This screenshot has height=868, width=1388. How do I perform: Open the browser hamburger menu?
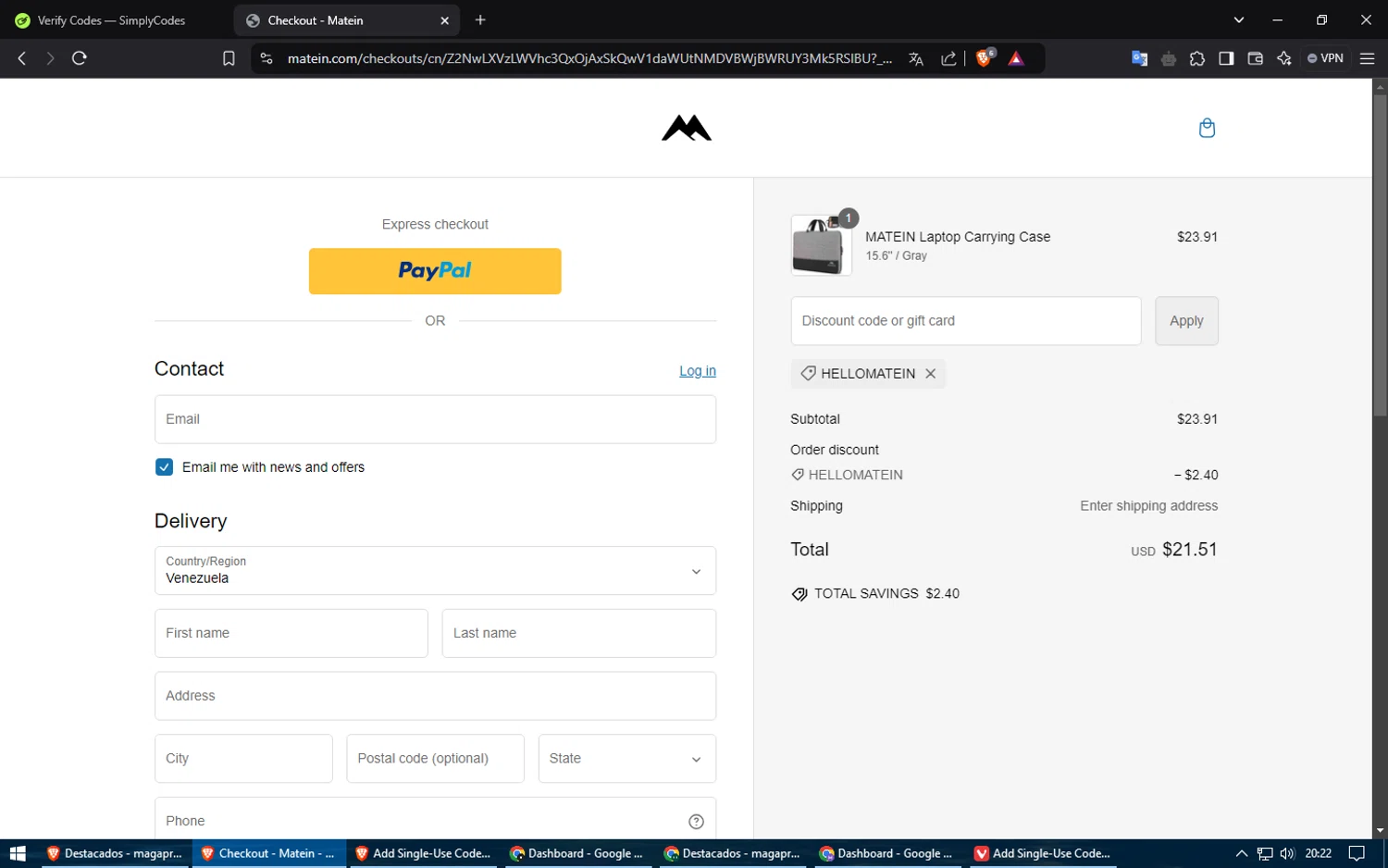1367,58
